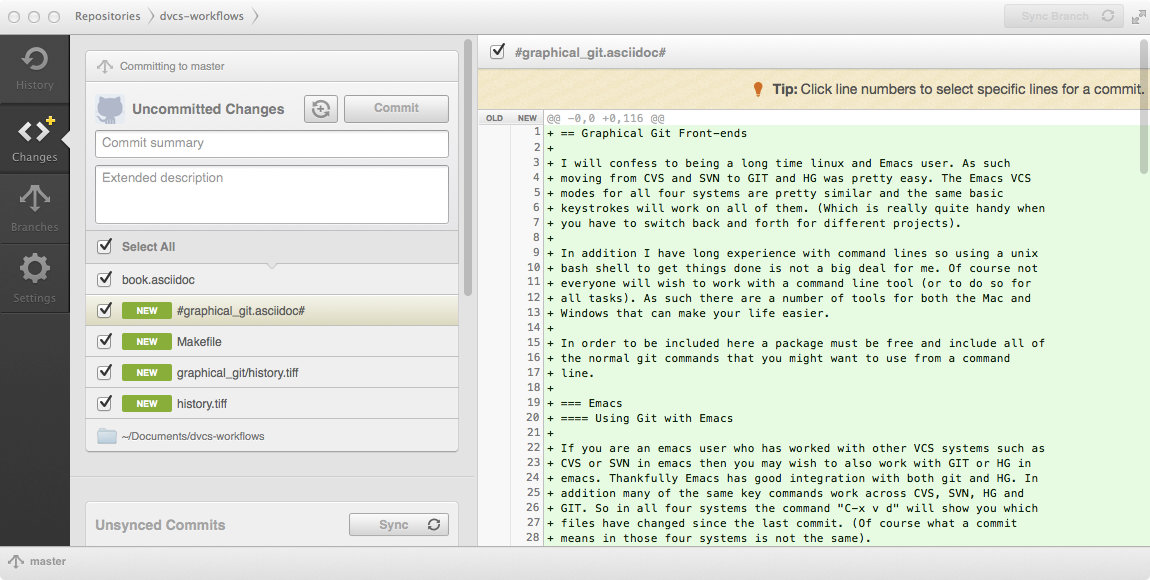Click NEW badge beside history.tiff

click(147, 403)
